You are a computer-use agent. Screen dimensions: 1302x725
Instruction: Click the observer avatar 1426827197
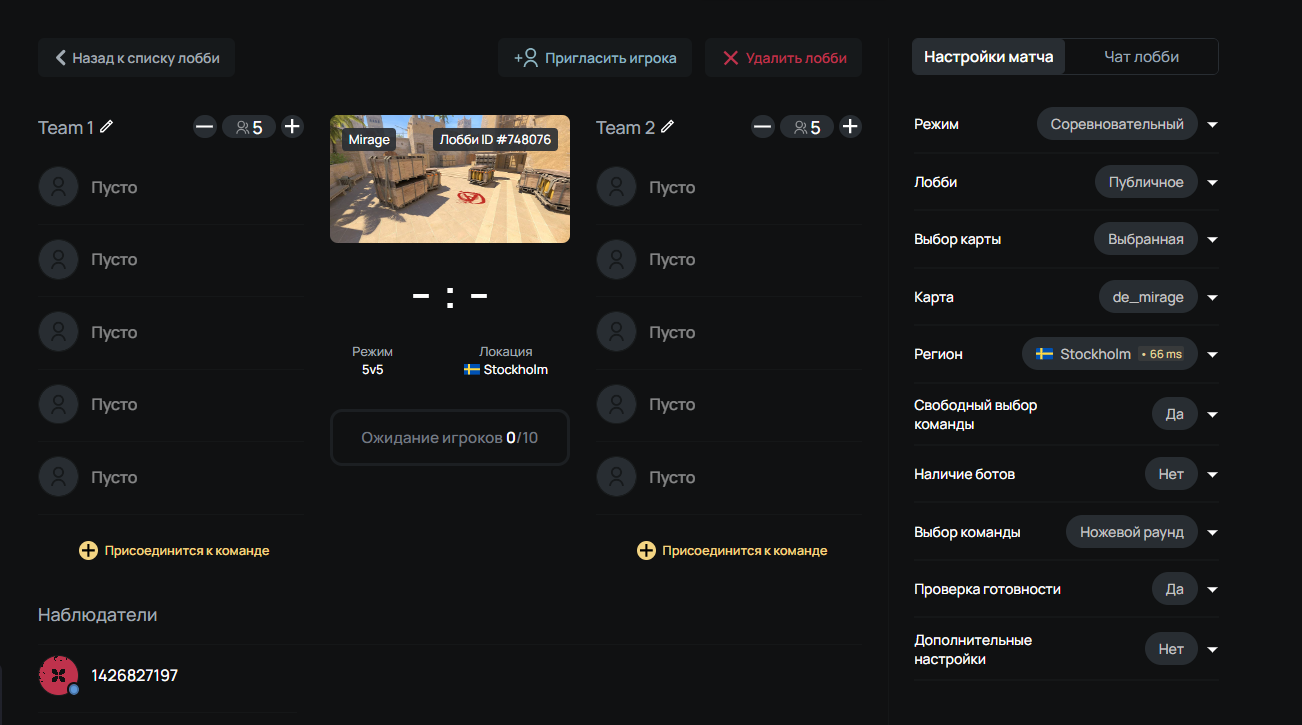click(x=58, y=675)
